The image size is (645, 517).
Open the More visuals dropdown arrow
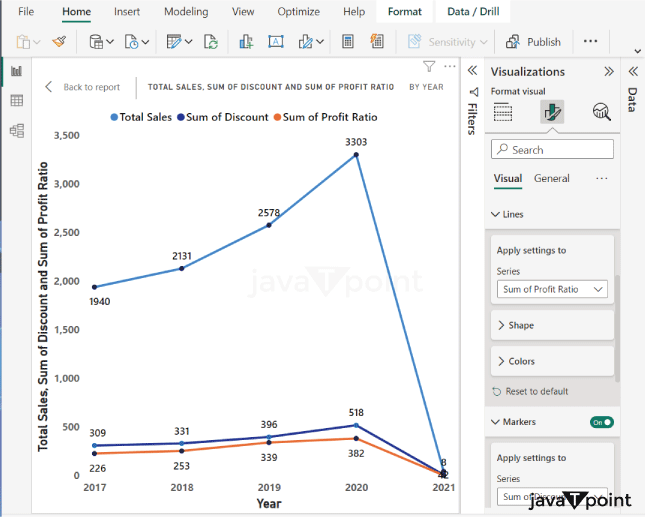[x=320, y=42]
